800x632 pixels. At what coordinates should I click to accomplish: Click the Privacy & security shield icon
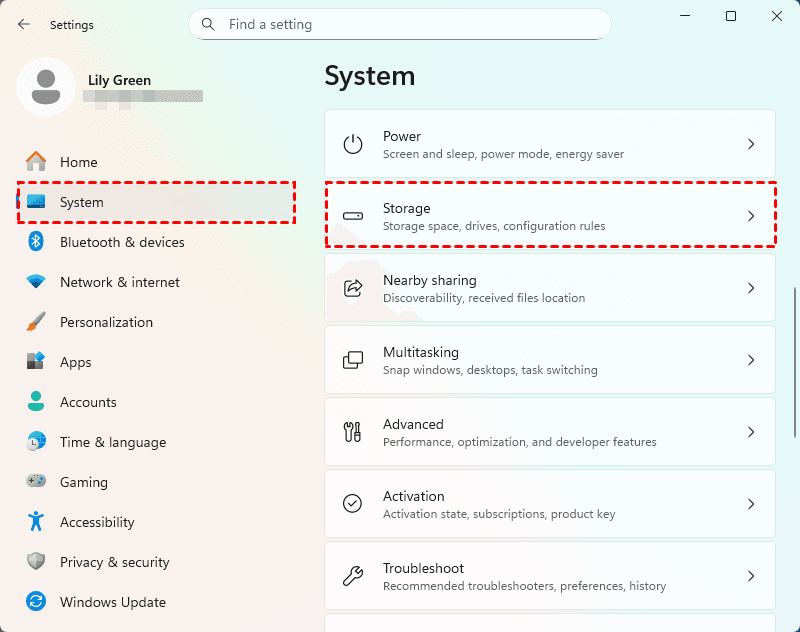(36, 562)
